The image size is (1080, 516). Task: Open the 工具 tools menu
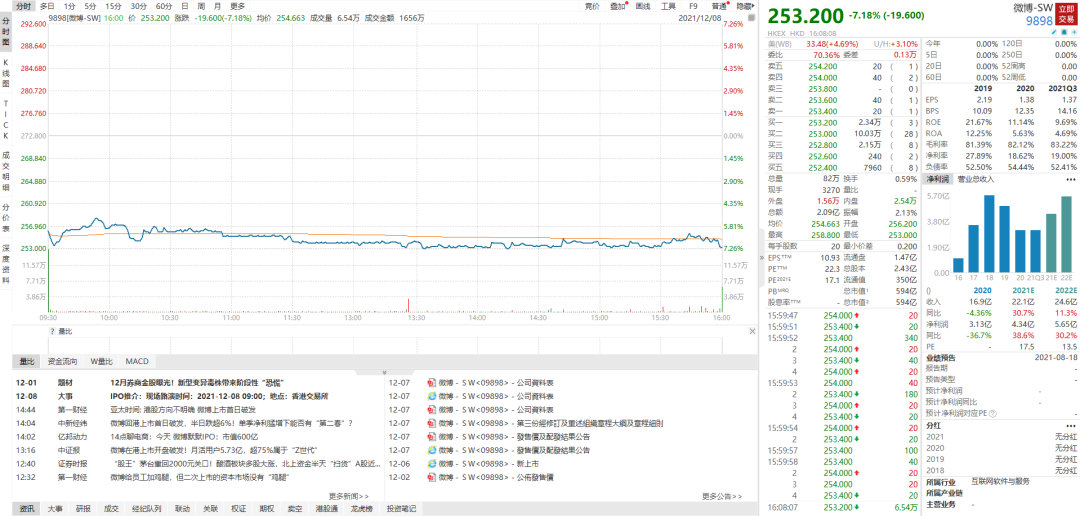click(x=668, y=6)
